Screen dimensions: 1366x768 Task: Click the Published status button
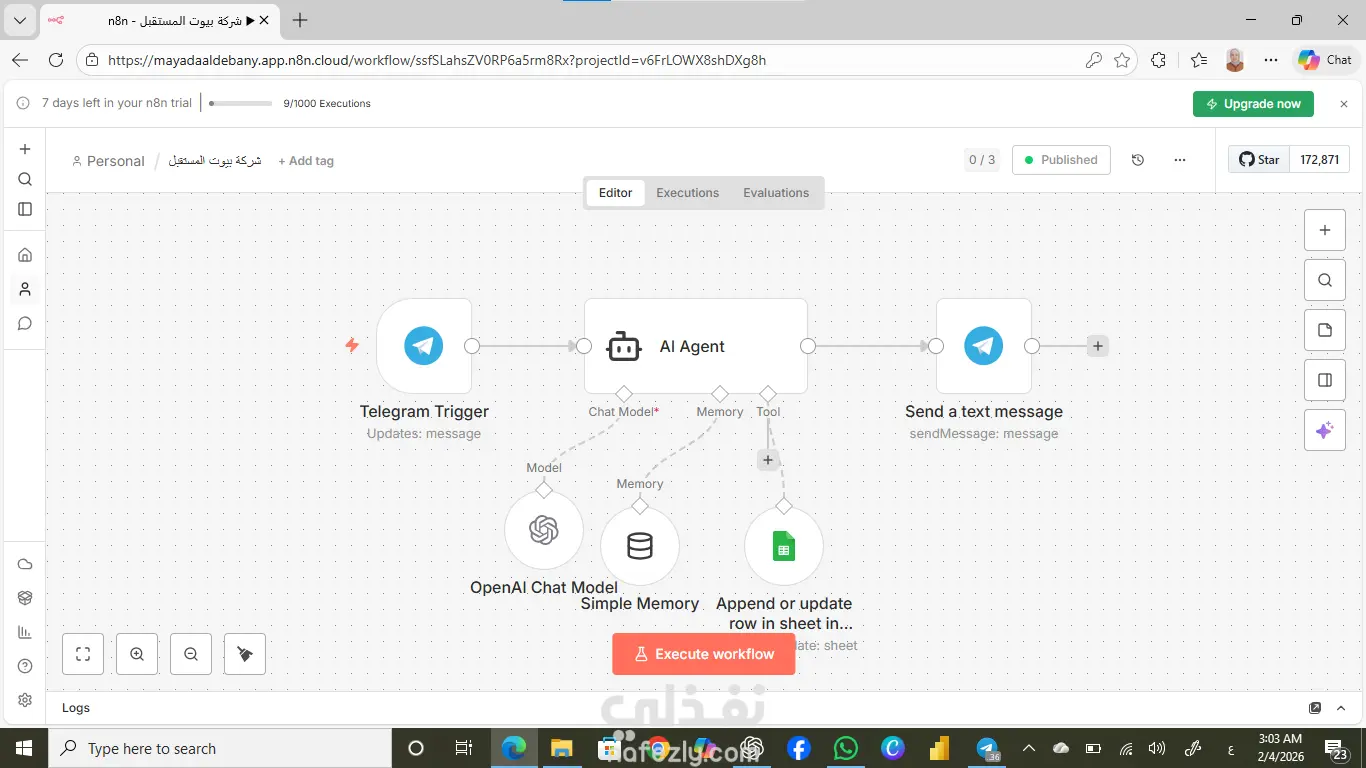[x=1061, y=160]
